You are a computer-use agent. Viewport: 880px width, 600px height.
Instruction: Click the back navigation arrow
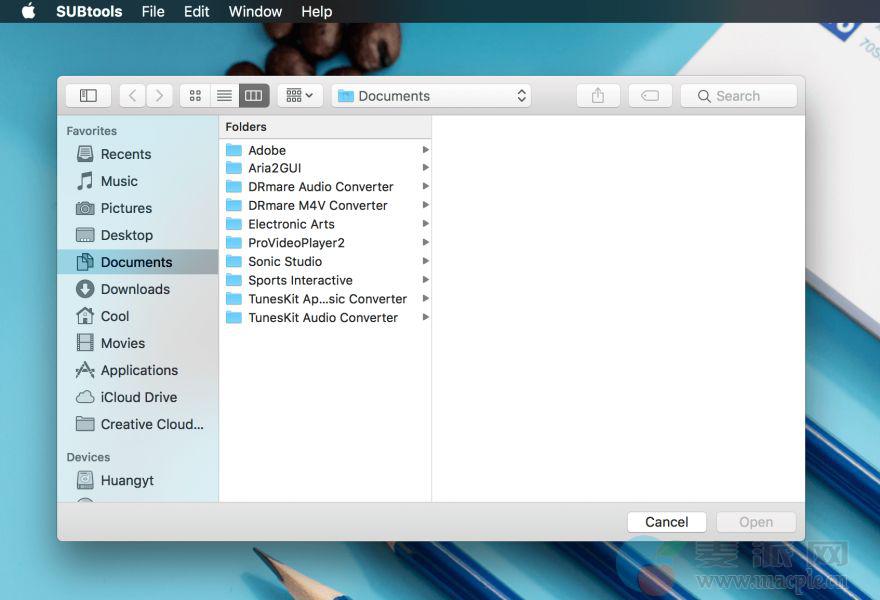tap(133, 96)
